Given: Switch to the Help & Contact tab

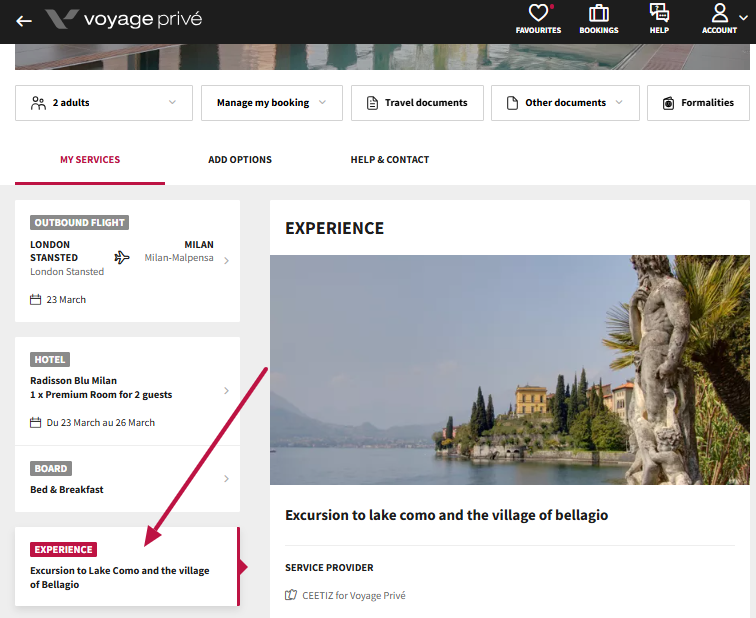Looking at the screenshot, I should point(390,160).
